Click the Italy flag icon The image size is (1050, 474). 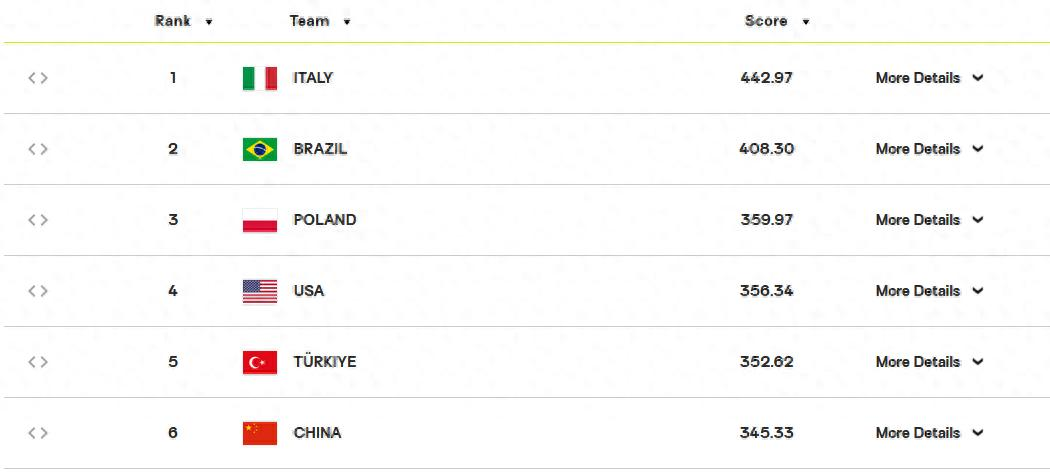(x=260, y=78)
